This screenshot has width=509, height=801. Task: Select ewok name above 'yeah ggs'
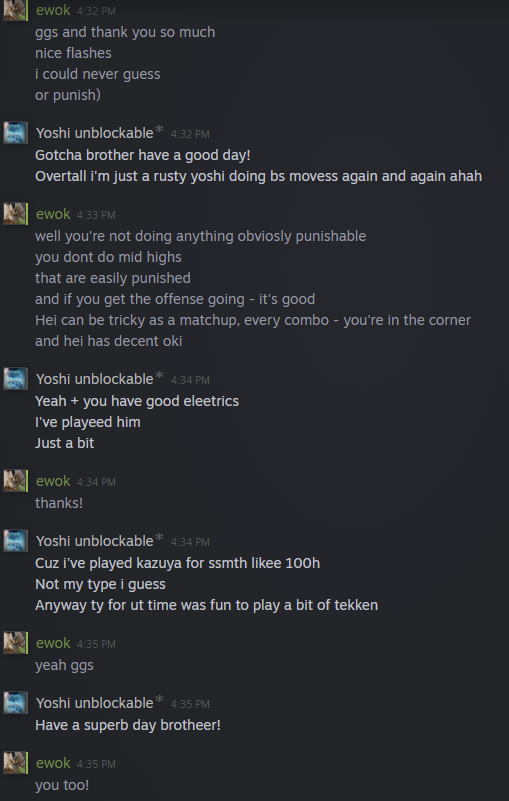coord(53,643)
